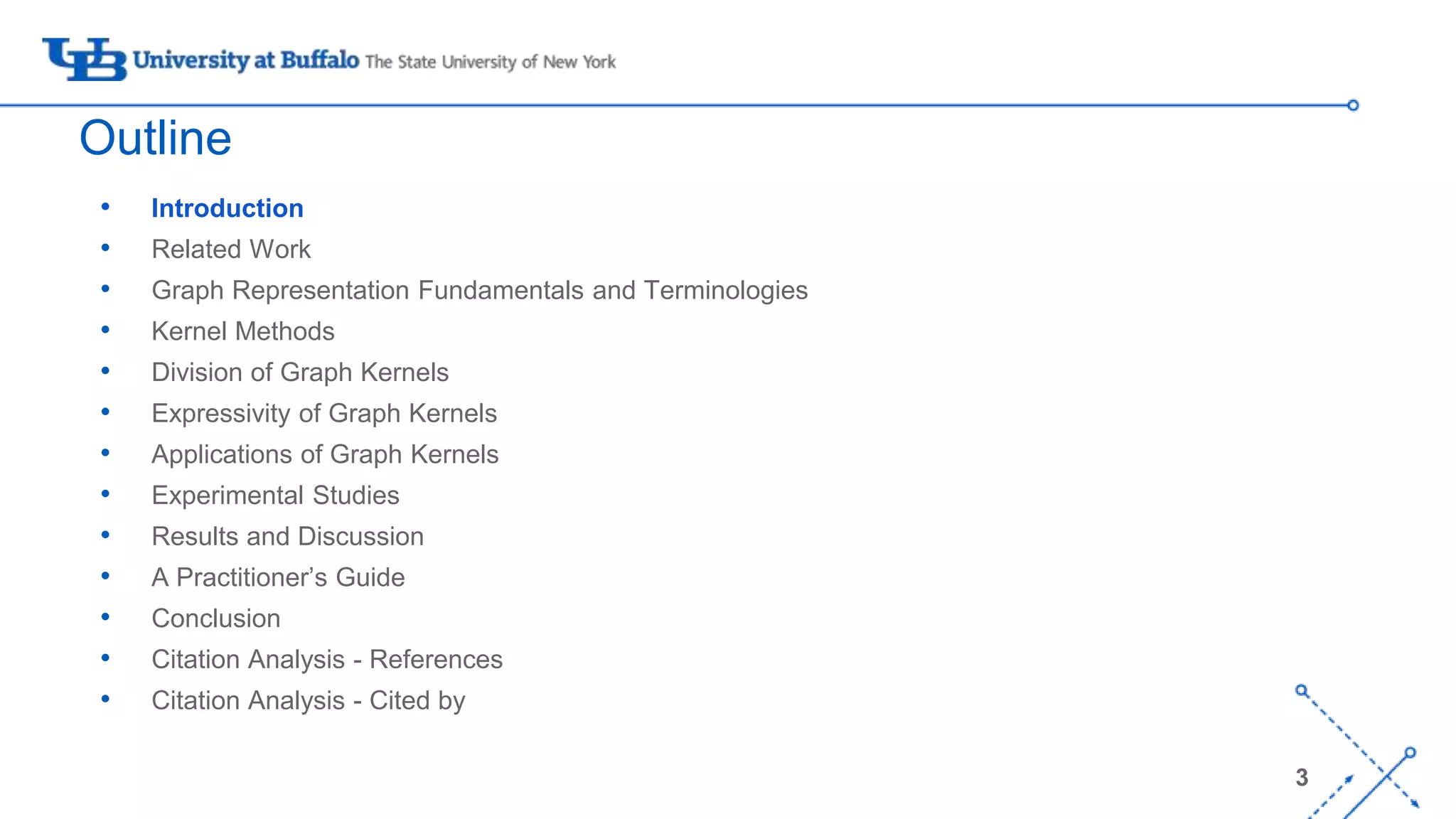Click Citation Analysis - References entry
The width and height of the screenshot is (1456, 819).
(327, 660)
